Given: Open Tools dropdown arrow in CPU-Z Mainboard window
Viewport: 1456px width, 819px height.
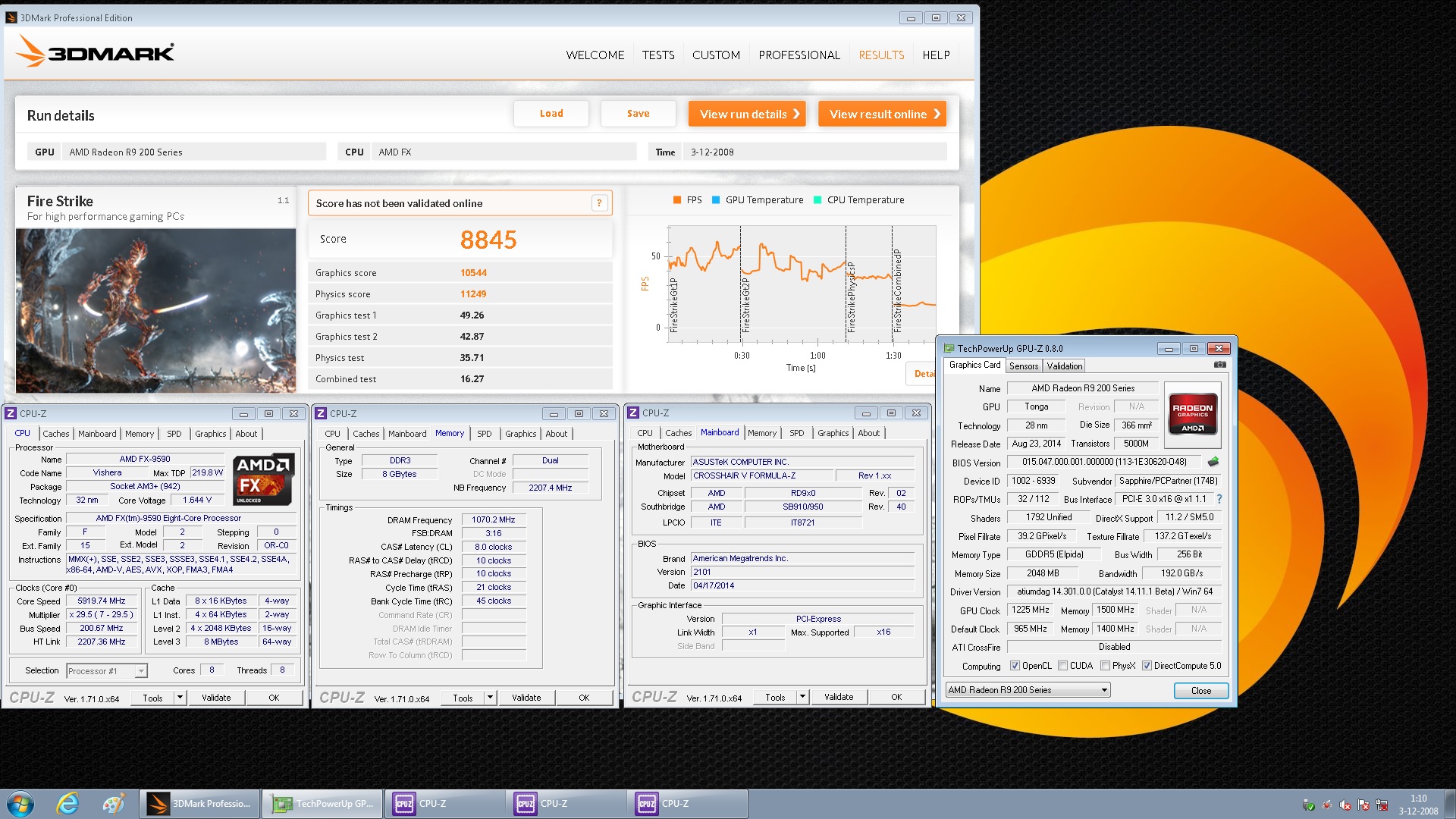Looking at the screenshot, I should click(x=802, y=697).
